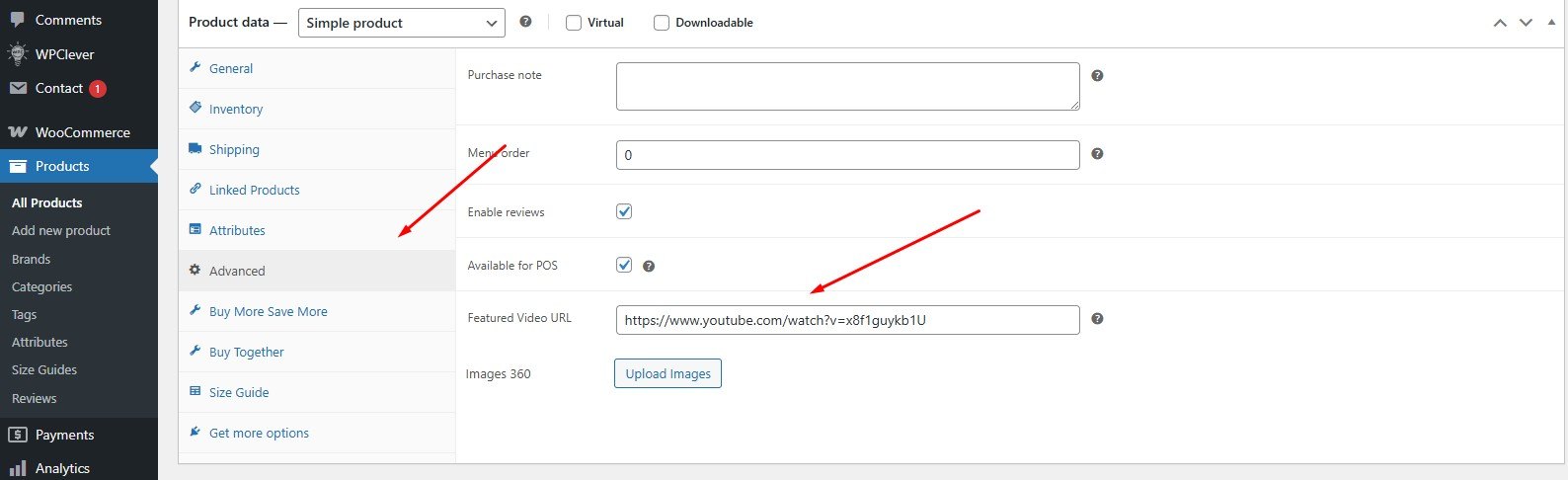The image size is (1568, 480).
Task: Tick the Downloadable checkbox
Action: pos(662,23)
